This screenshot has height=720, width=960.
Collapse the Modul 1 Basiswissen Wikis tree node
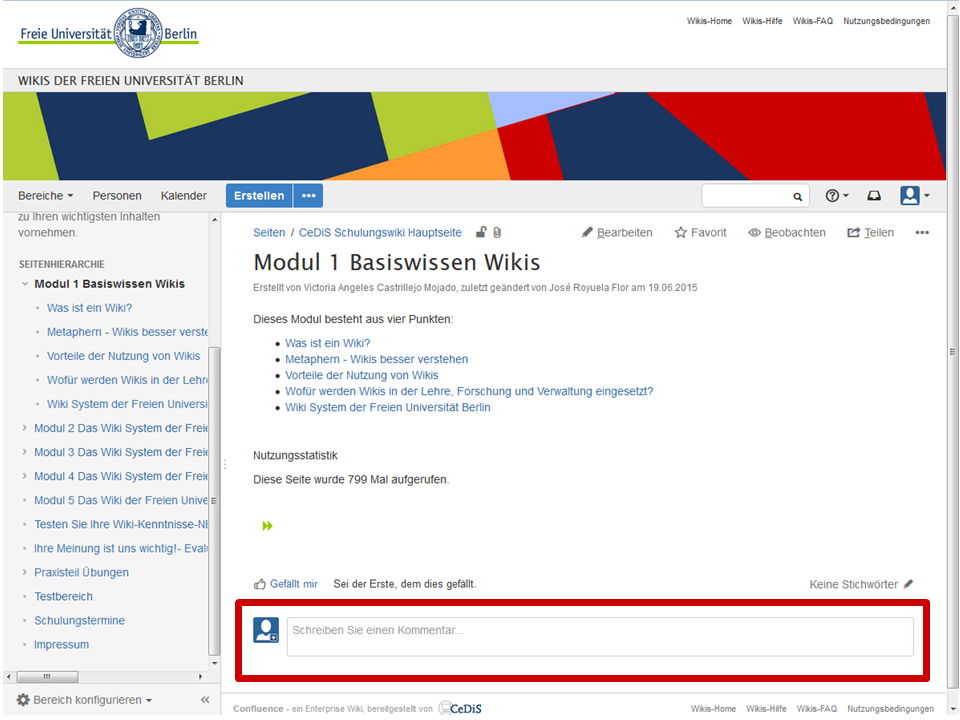point(24,284)
